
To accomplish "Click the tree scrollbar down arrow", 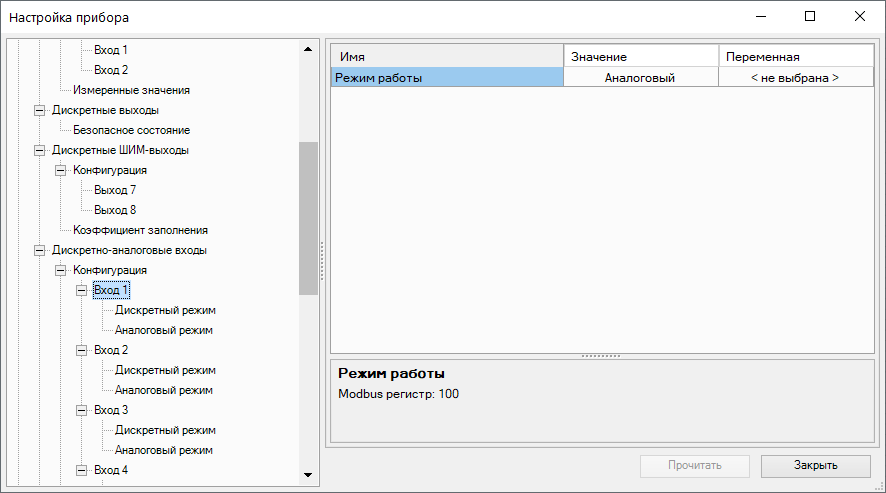I will 308,474.
